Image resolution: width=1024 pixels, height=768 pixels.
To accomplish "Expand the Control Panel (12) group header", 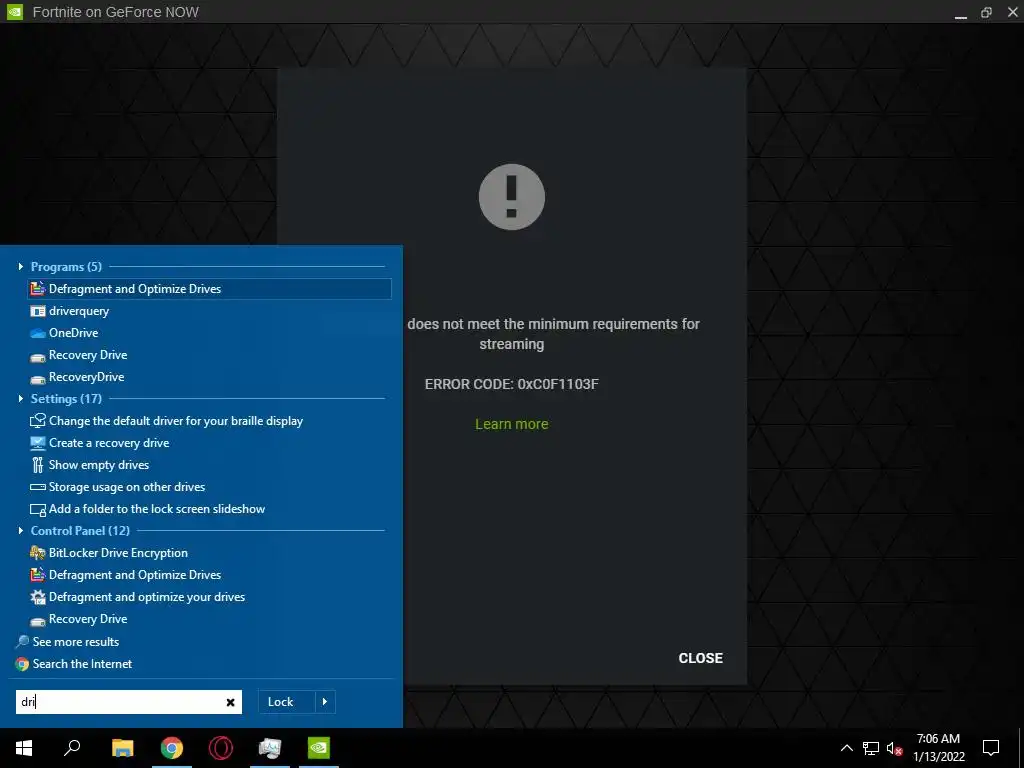I will 80,530.
